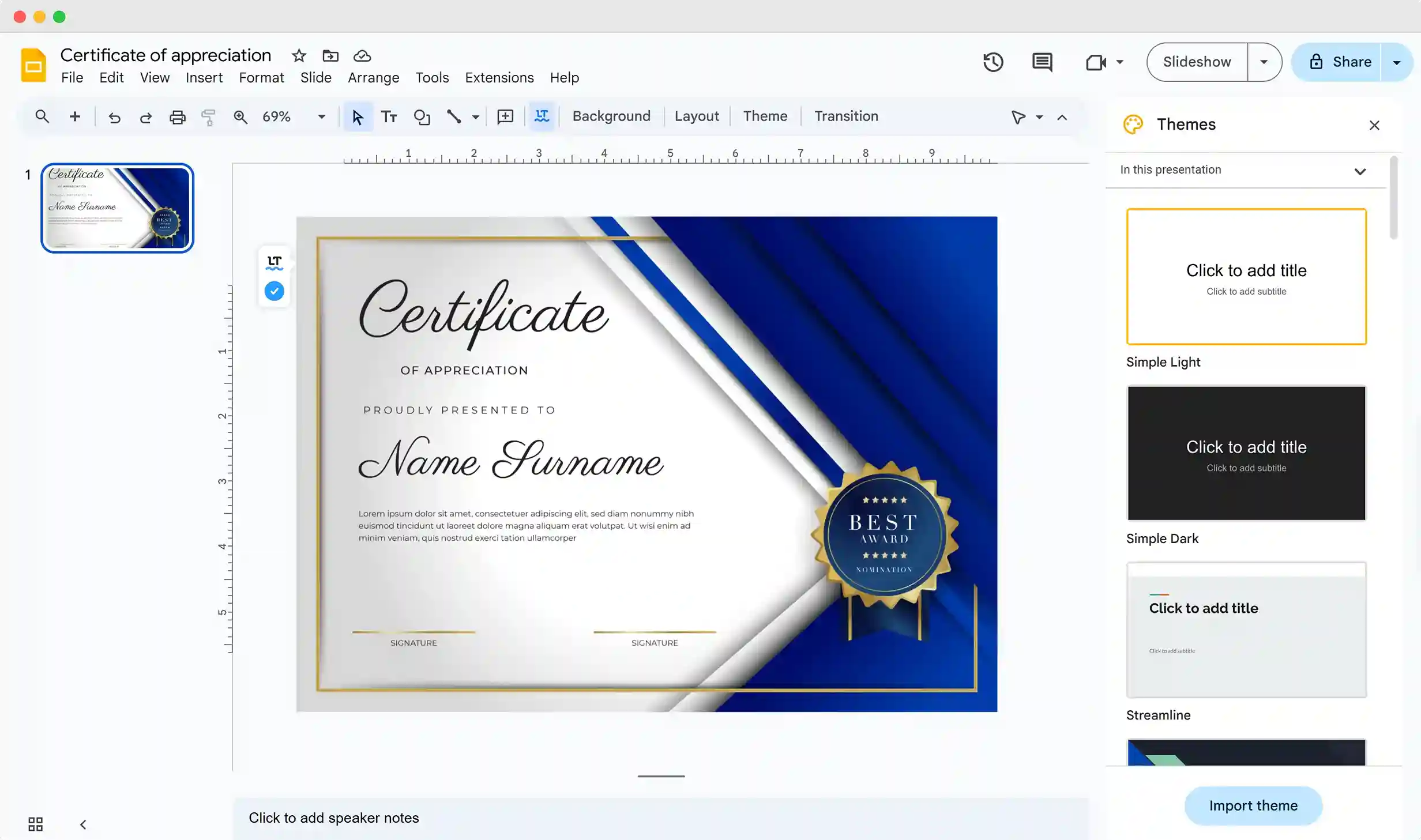Open the Slideshow options dropdown
Screen dimensions: 1421x840
point(1263,62)
